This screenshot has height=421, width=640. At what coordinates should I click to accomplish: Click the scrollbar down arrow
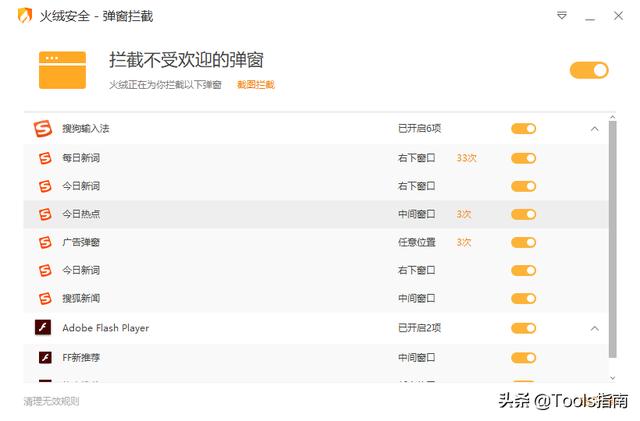point(612,379)
